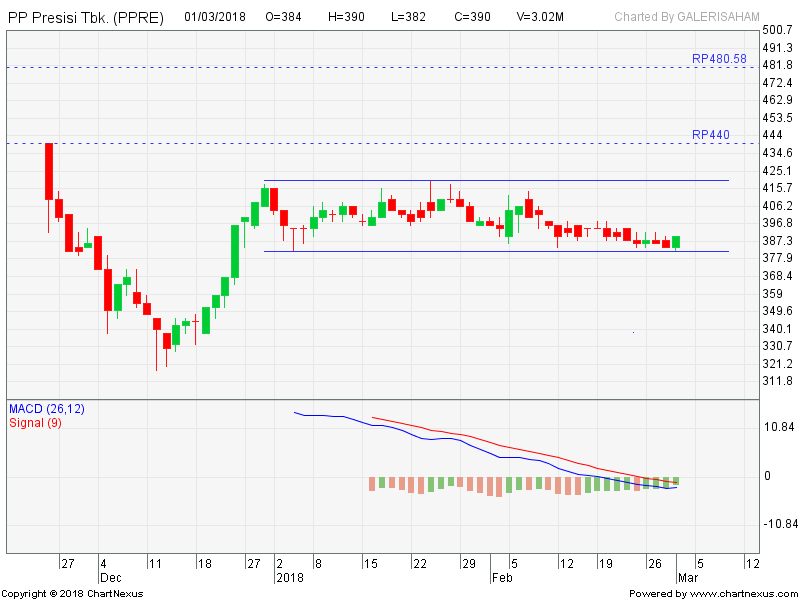
Task: Click the RP440 price level label
Action: (711, 135)
